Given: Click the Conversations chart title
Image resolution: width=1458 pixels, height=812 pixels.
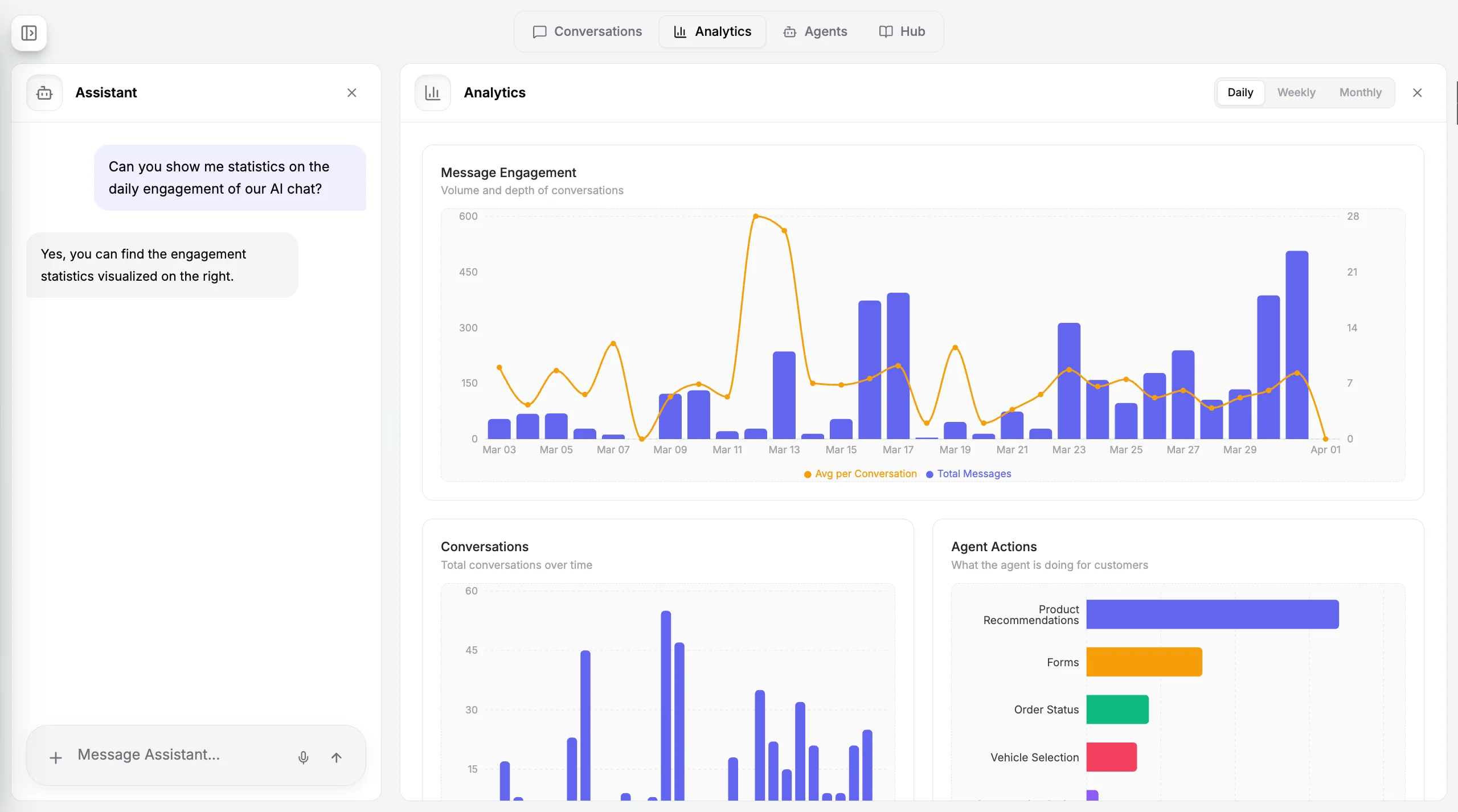Looking at the screenshot, I should 485,547.
